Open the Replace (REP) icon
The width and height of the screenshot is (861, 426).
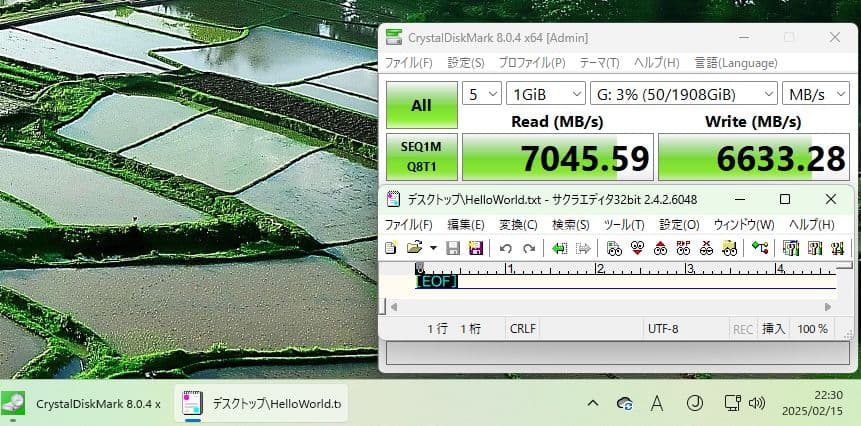(x=683, y=248)
